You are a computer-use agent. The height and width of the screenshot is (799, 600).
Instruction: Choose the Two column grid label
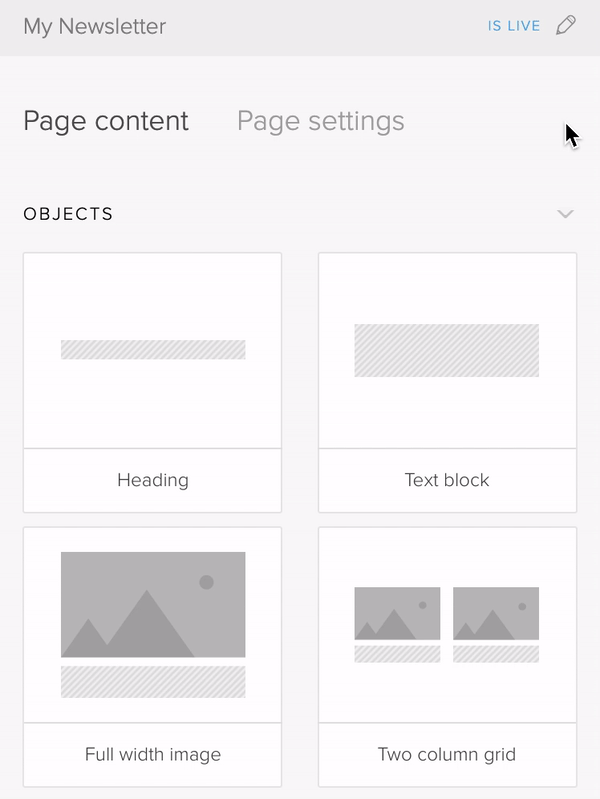point(447,754)
